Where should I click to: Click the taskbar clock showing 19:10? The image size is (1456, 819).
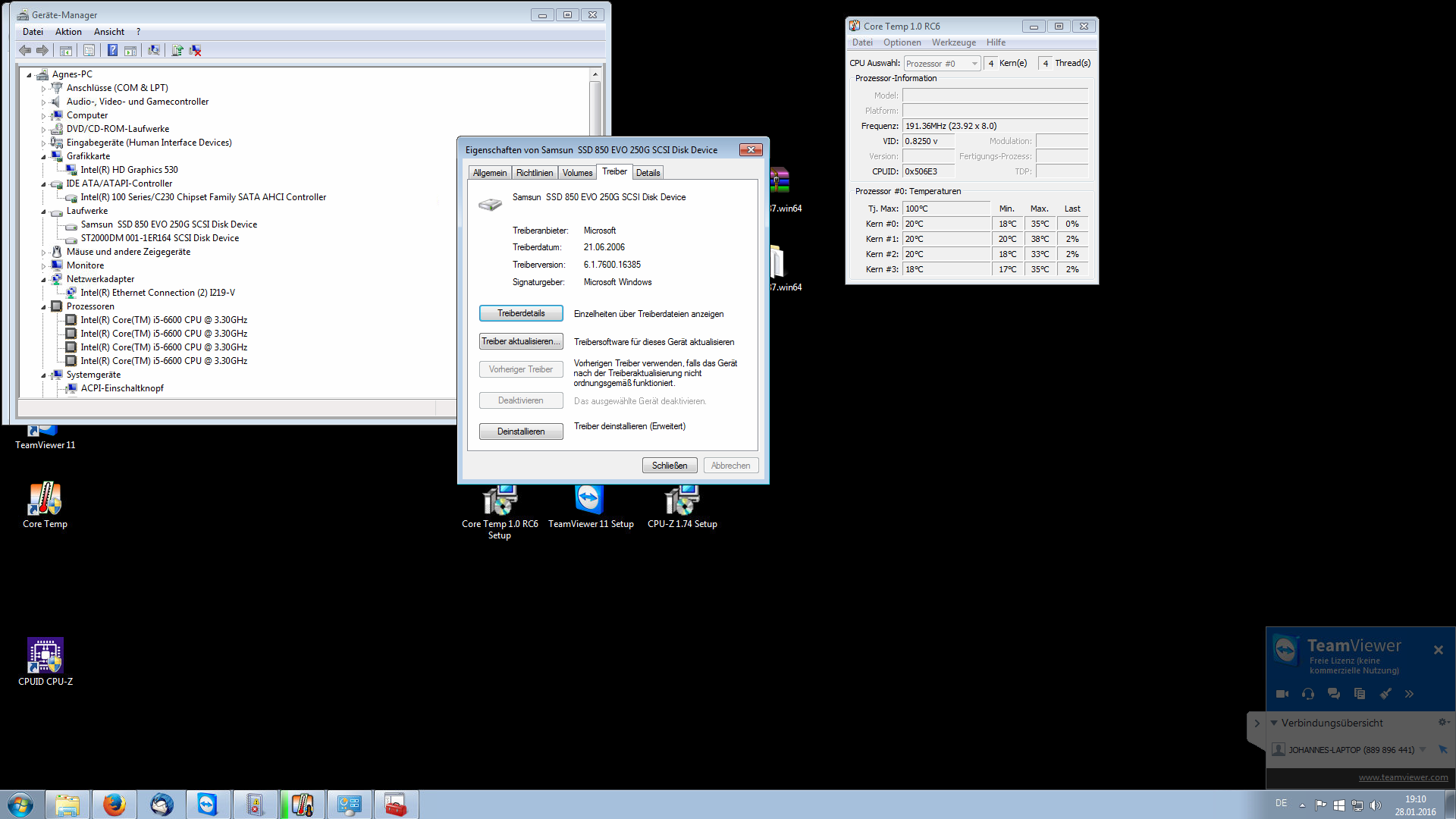(1415, 805)
